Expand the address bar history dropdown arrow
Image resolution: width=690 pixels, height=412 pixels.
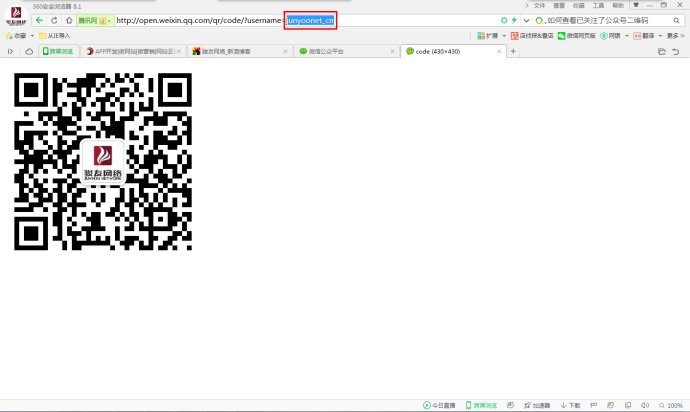(x=526, y=20)
